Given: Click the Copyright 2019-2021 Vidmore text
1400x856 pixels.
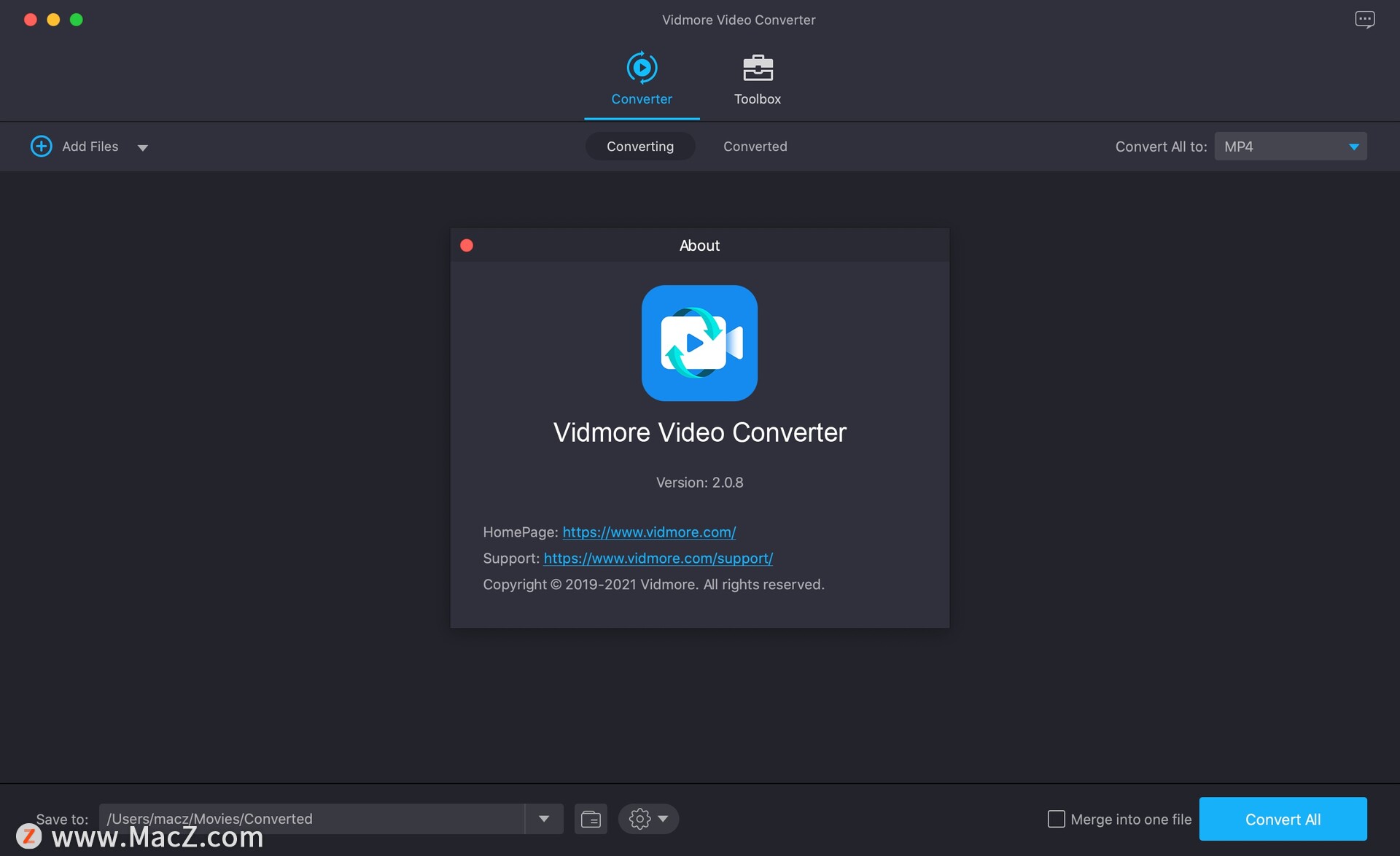Looking at the screenshot, I should pyautogui.click(x=653, y=585).
